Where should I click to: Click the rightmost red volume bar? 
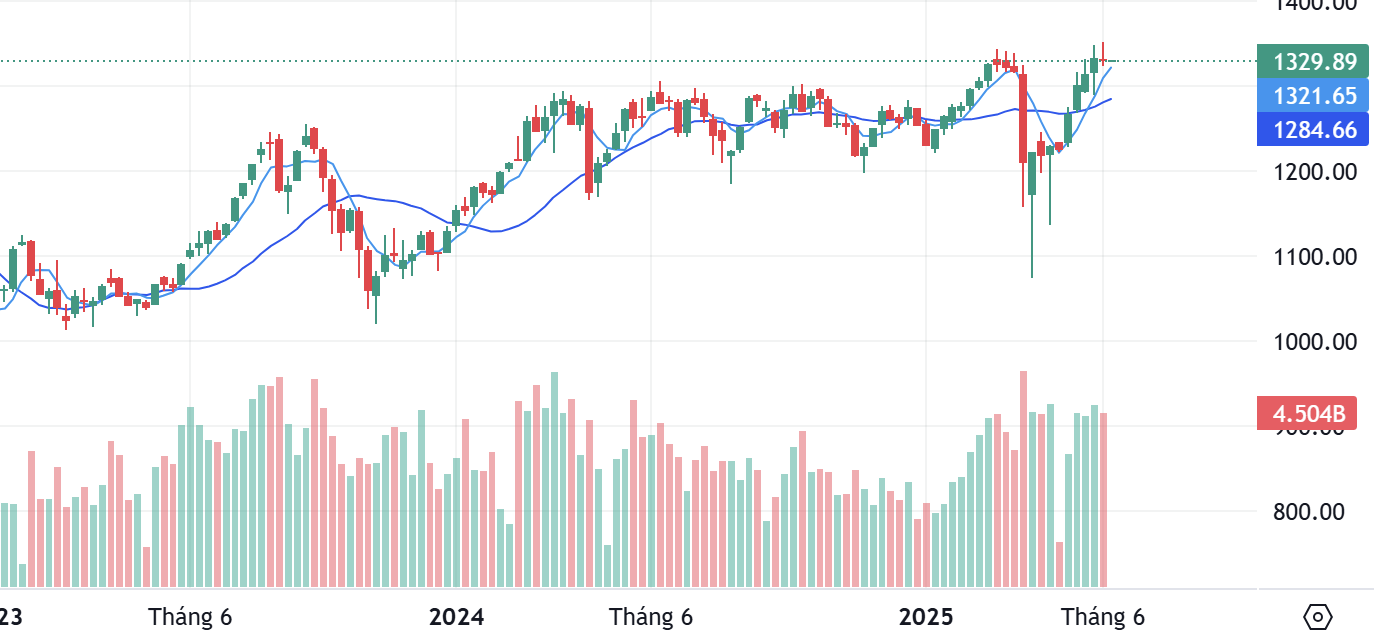(1104, 500)
